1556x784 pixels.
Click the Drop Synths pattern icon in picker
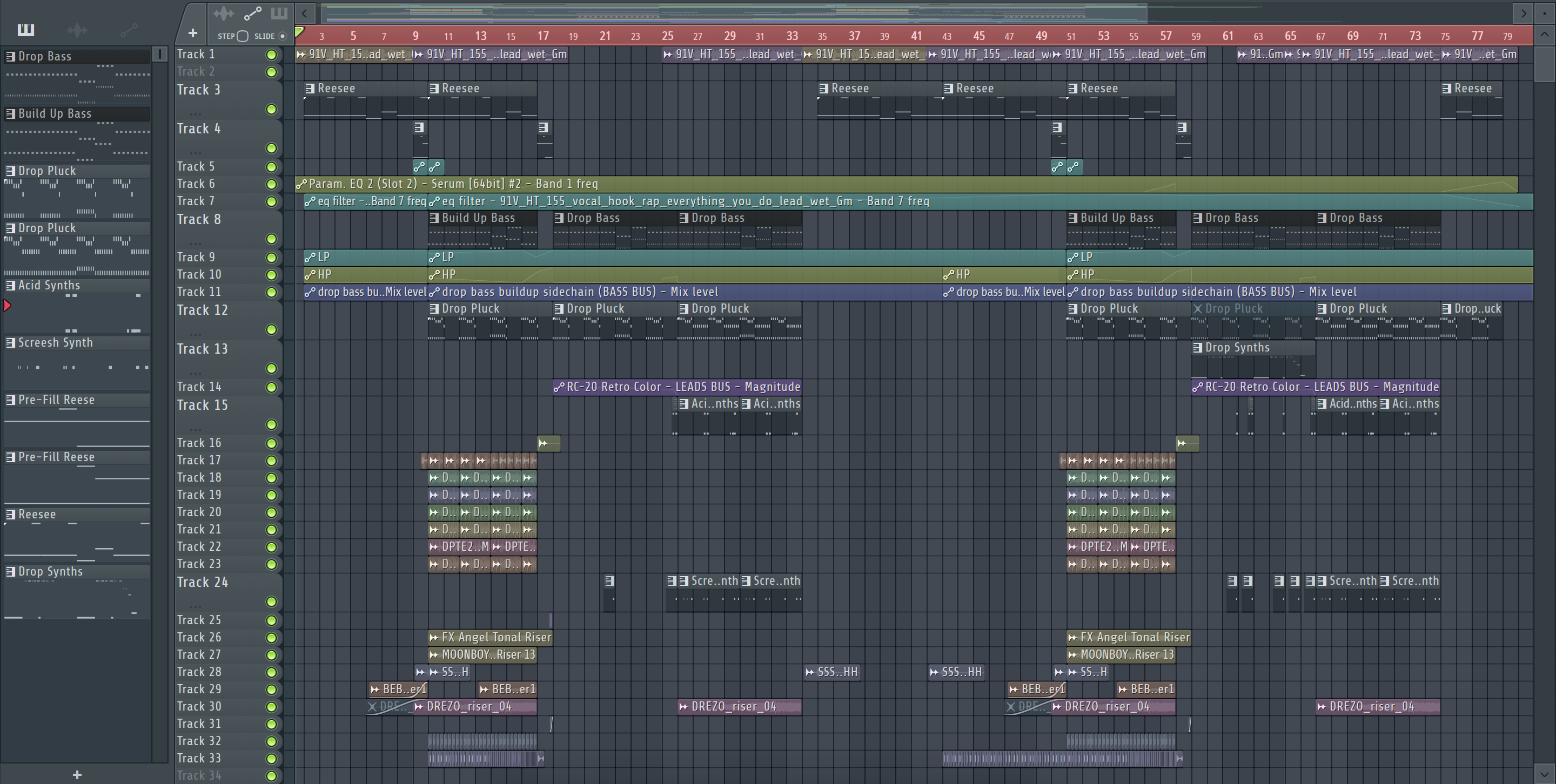point(10,572)
